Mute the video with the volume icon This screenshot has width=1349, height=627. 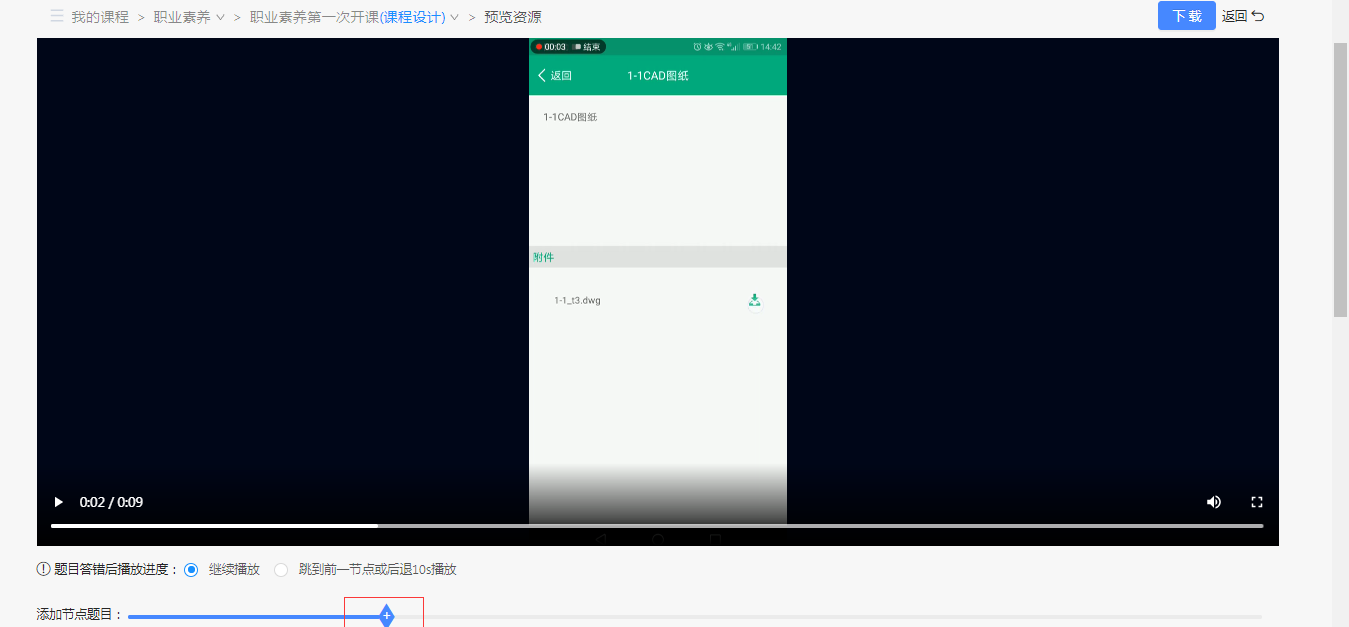(x=1214, y=502)
